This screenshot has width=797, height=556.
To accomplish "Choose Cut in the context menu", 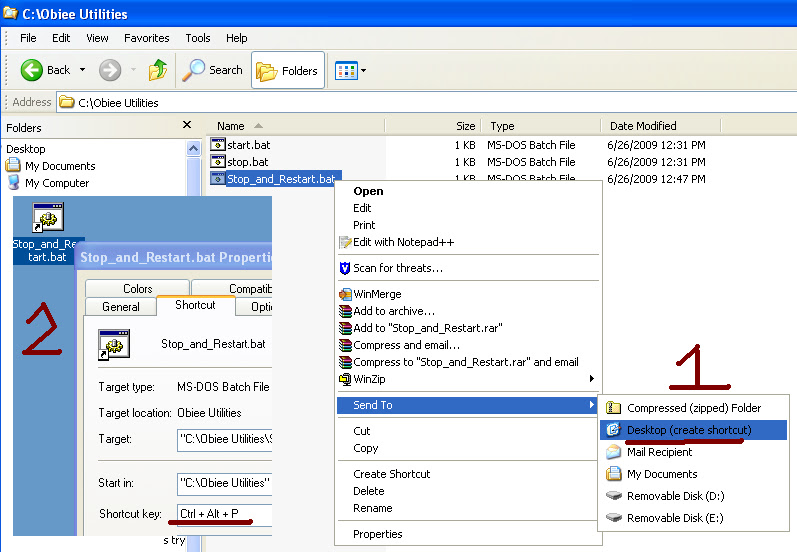I will pos(361,431).
